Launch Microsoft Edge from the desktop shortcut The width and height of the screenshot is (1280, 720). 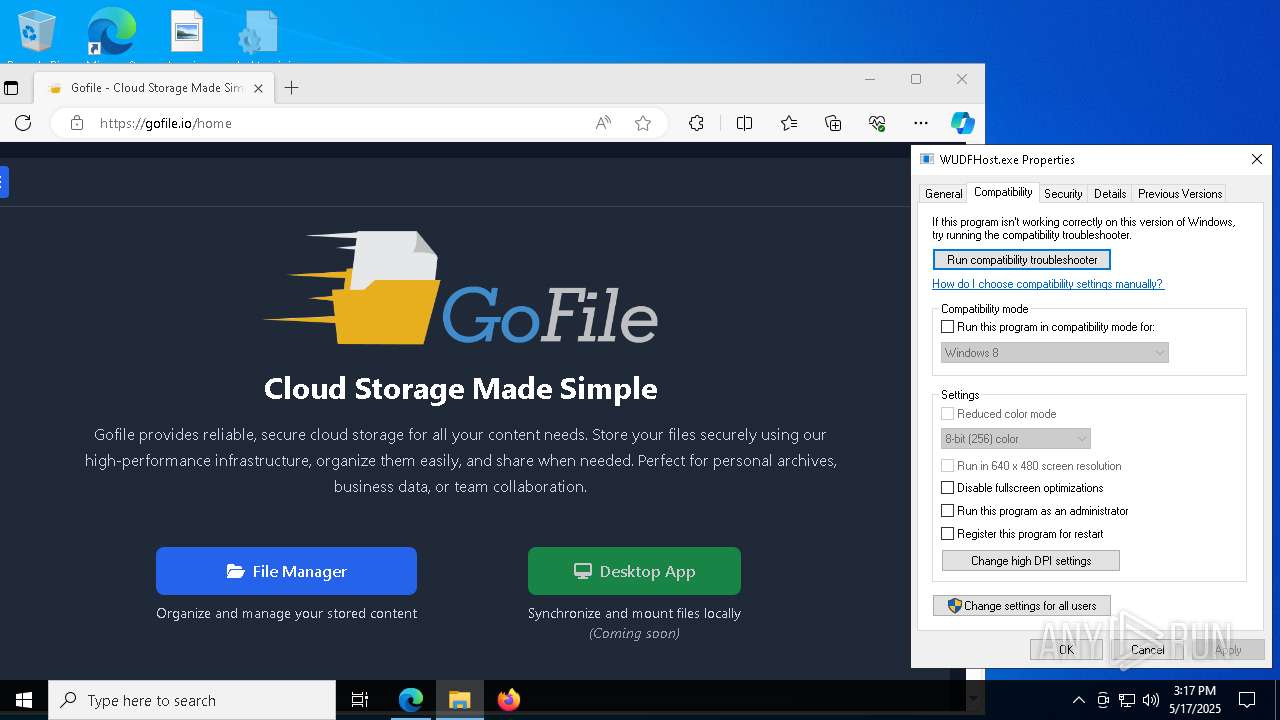click(111, 33)
